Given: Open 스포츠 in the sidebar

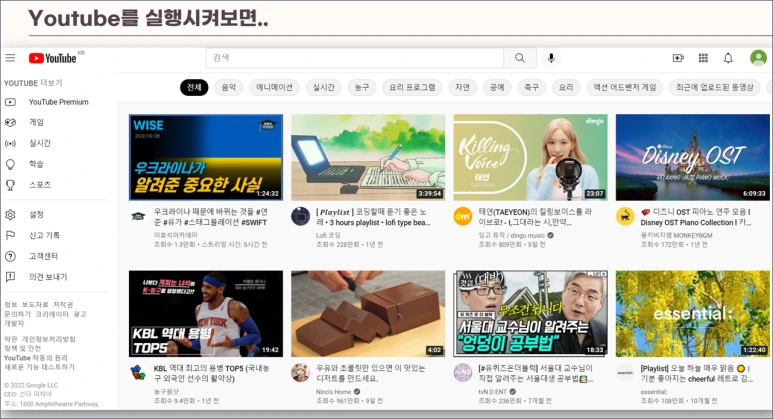Looking at the screenshot, I should [x=39, y=185].
